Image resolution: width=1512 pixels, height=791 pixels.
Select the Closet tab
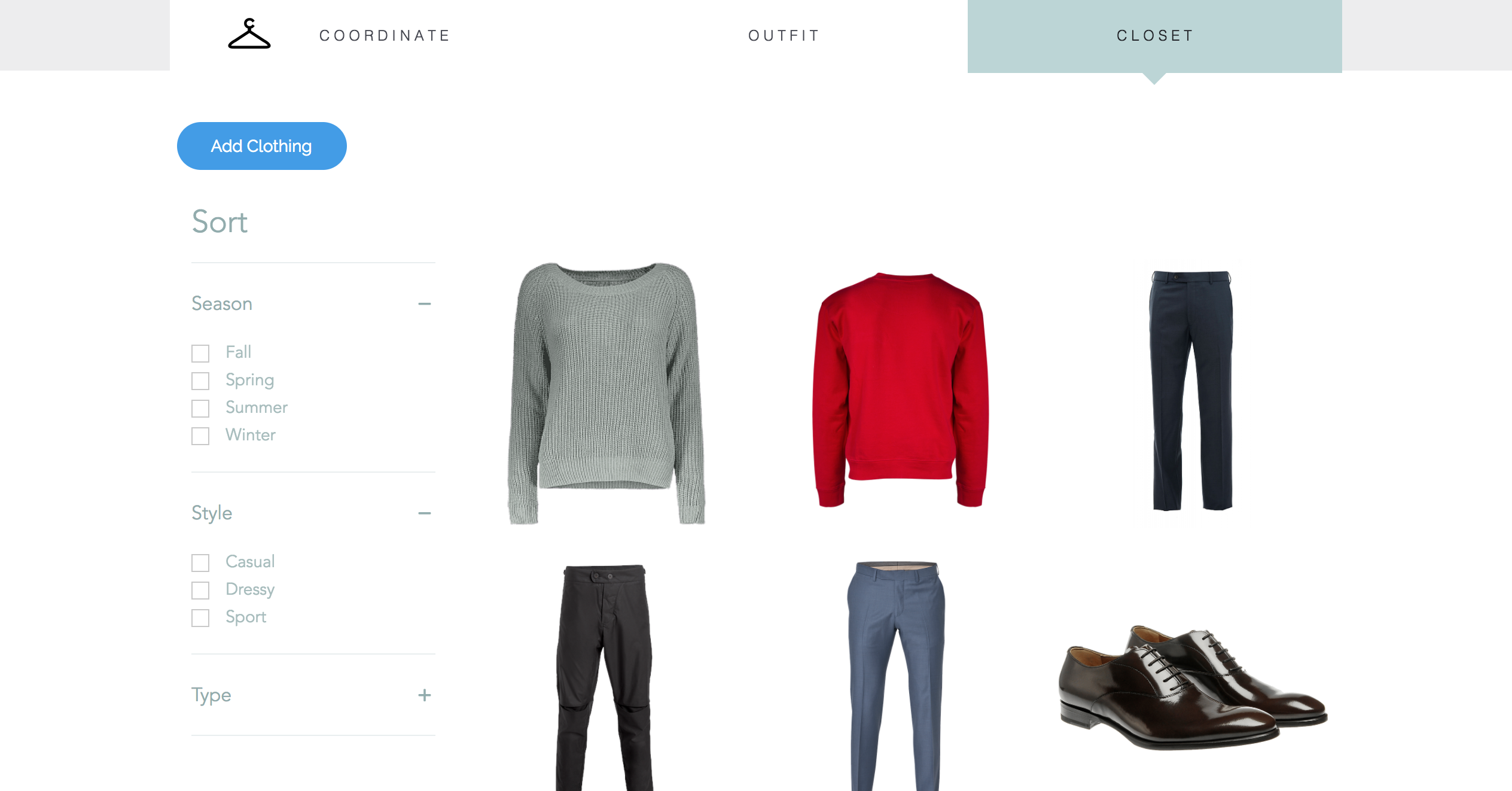[1155, 36]
